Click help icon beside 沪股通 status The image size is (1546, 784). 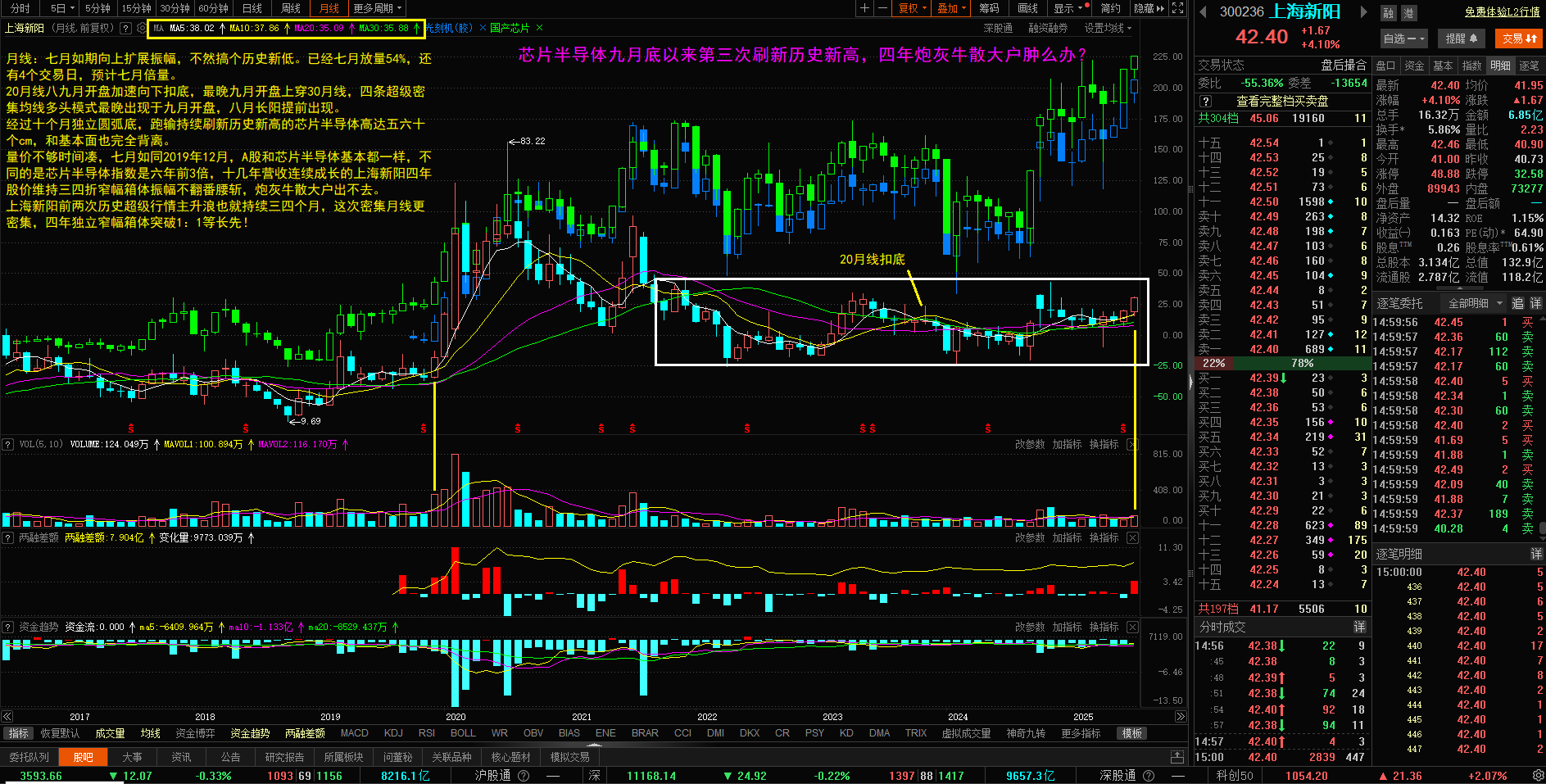[524, 776]
